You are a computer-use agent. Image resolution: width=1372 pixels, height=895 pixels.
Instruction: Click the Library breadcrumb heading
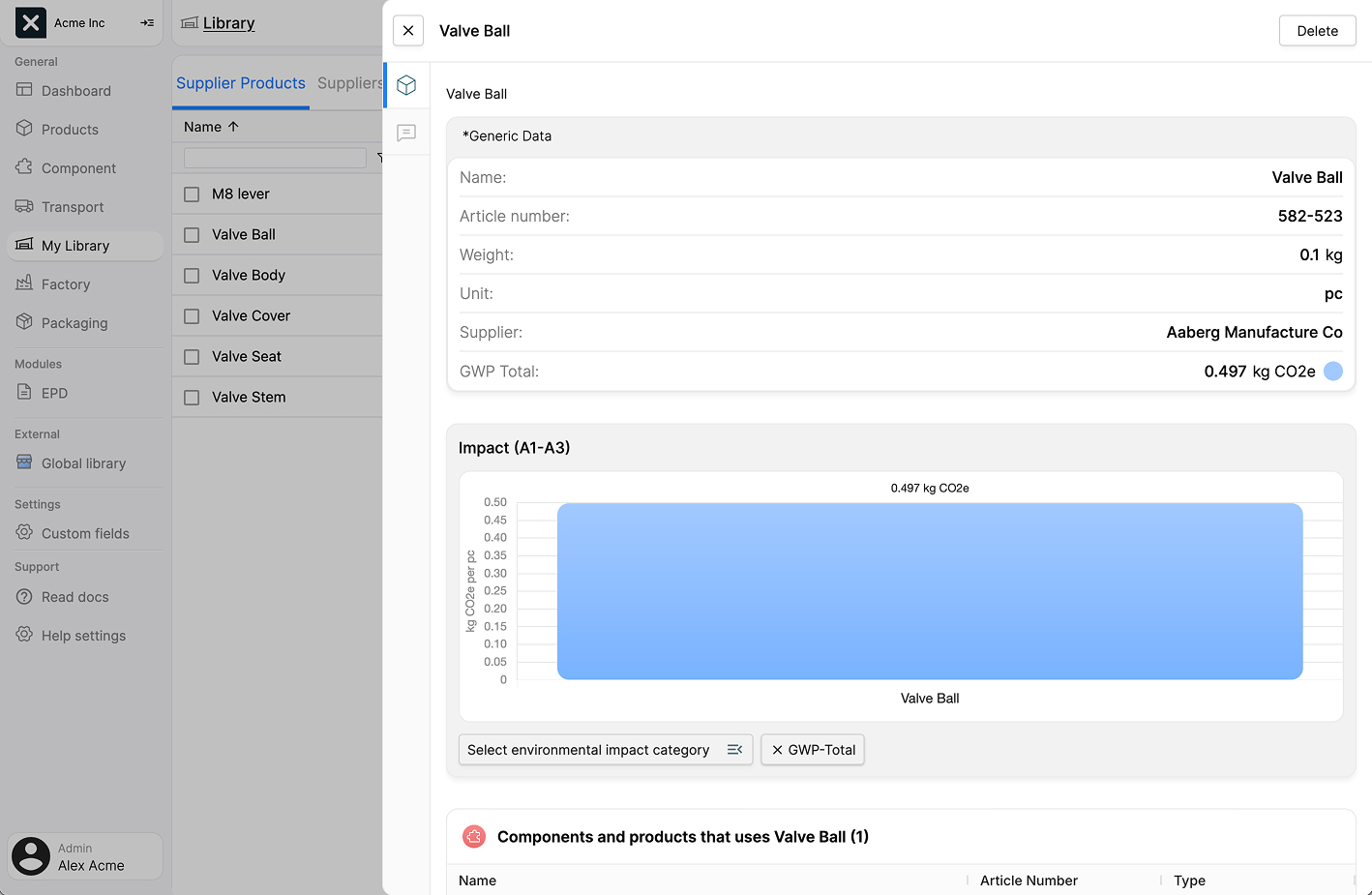229,23
